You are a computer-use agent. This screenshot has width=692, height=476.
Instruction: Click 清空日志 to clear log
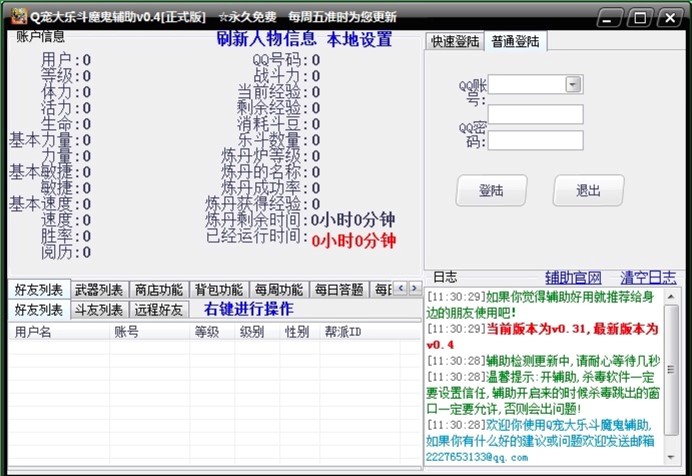click(648, 277)
